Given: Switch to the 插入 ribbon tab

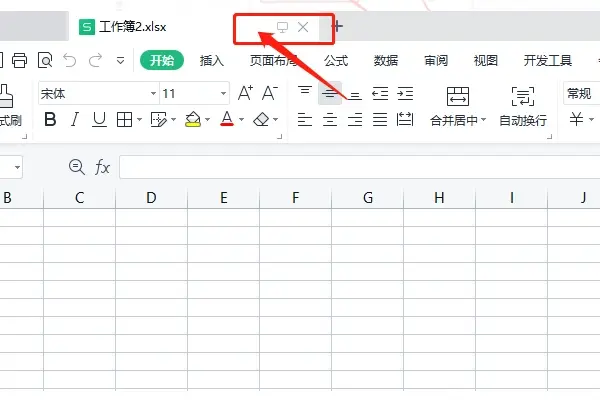Looking at the screenshot, I should point(212,61).
